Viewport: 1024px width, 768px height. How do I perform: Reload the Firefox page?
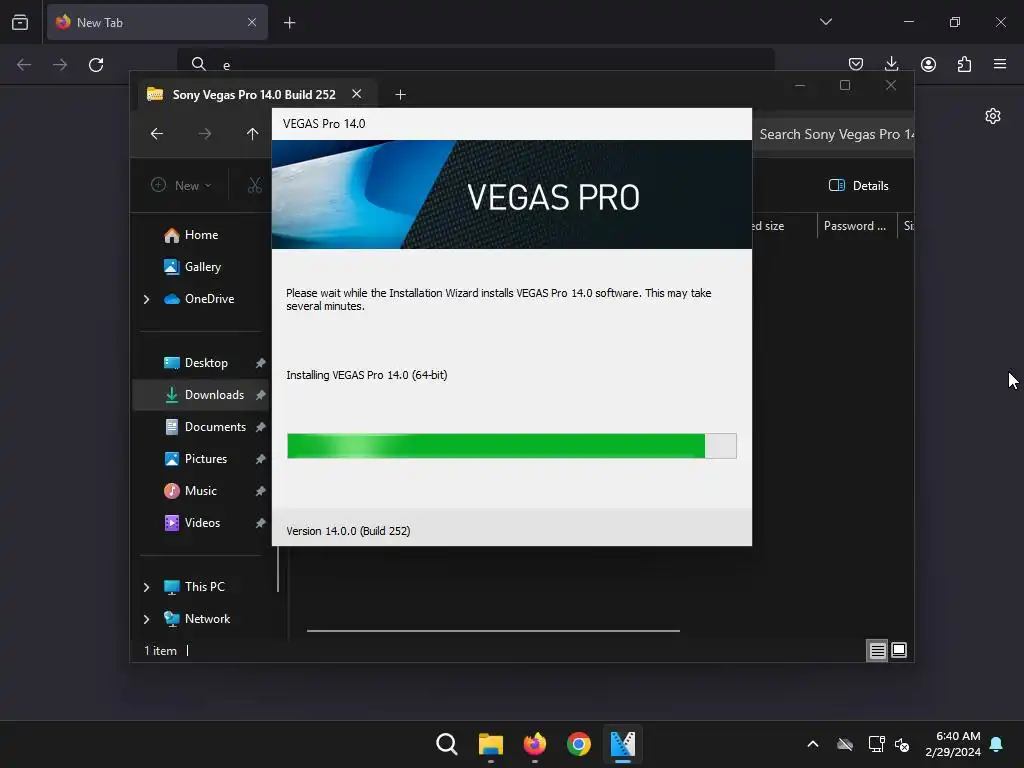[x=96, y=65]
